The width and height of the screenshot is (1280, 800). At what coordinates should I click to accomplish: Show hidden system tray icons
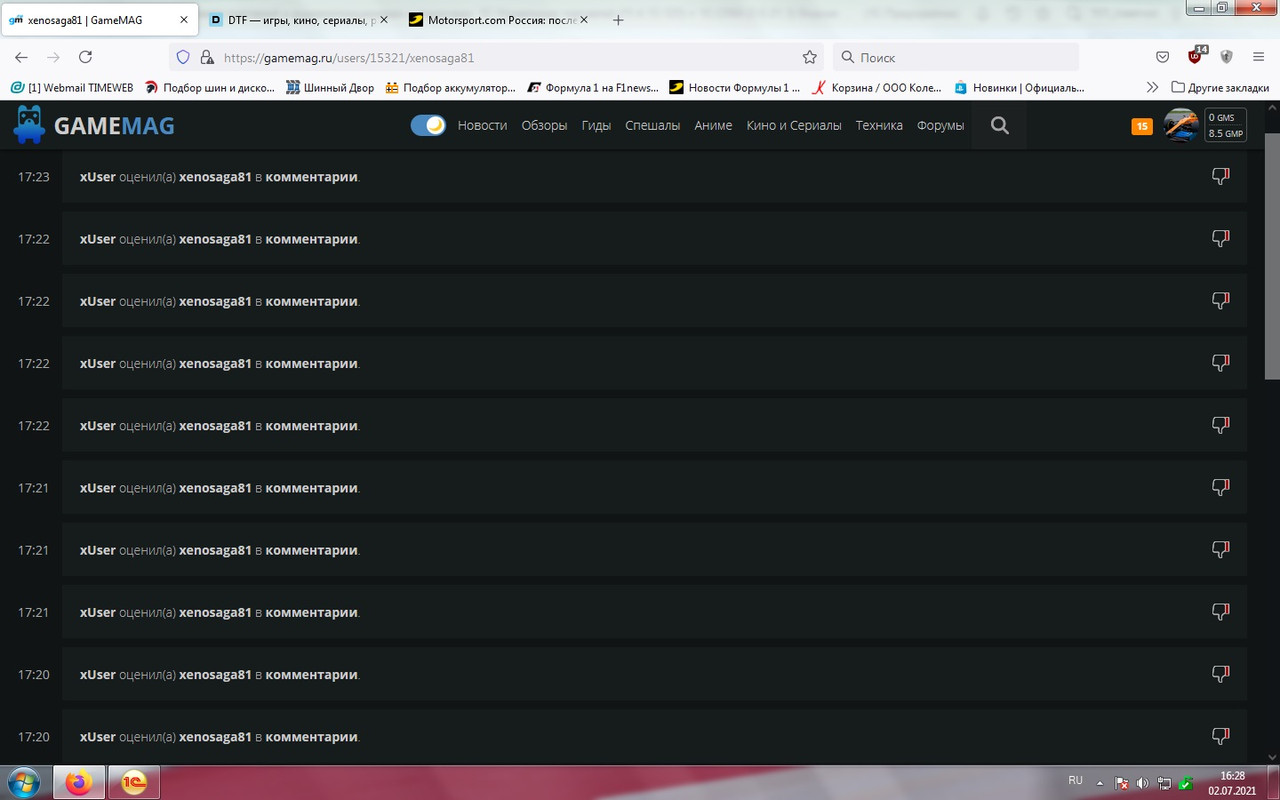(x=1100, y=782)
